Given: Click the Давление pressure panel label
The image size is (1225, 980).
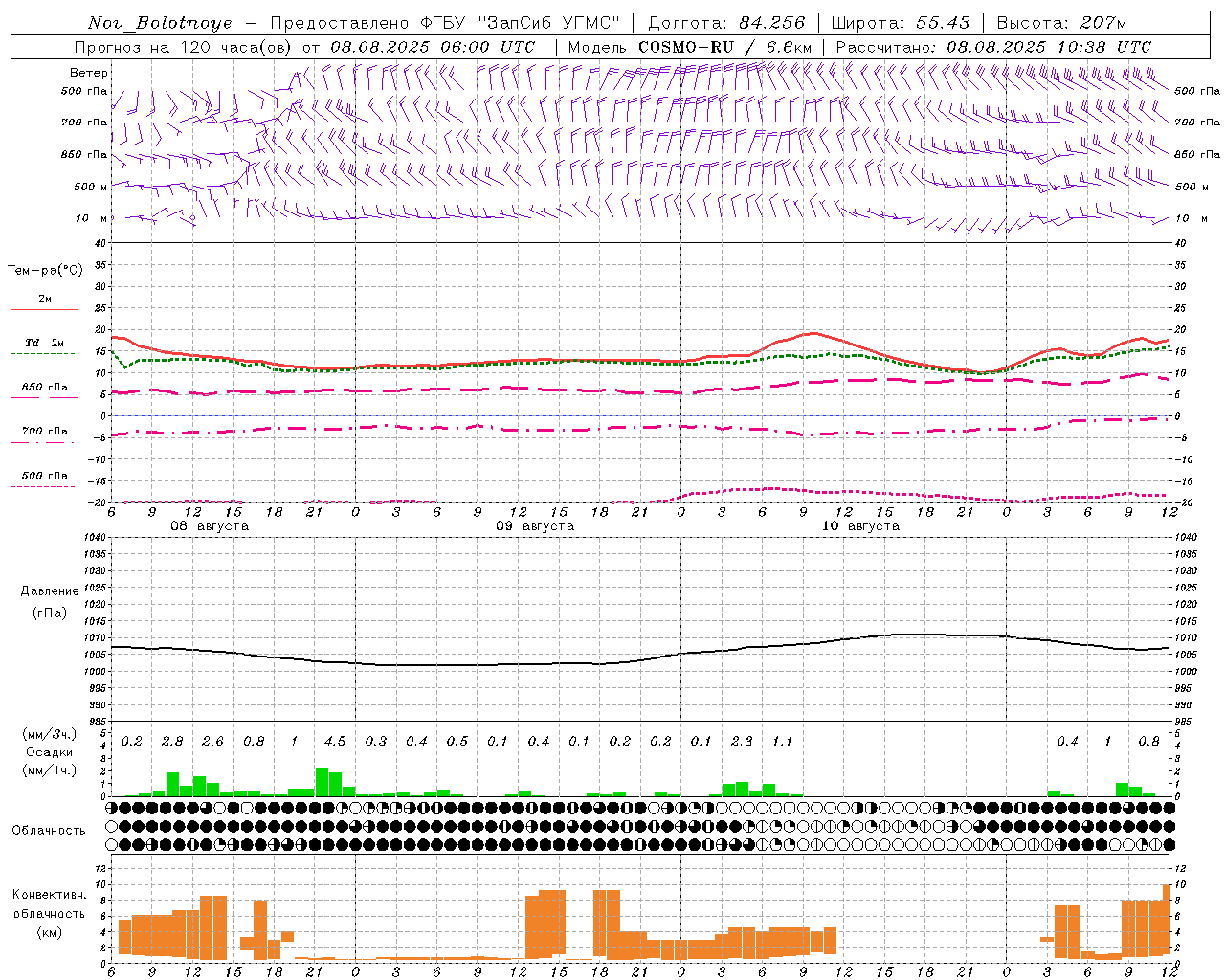Looking at the screenshot, I should point(50,591).
